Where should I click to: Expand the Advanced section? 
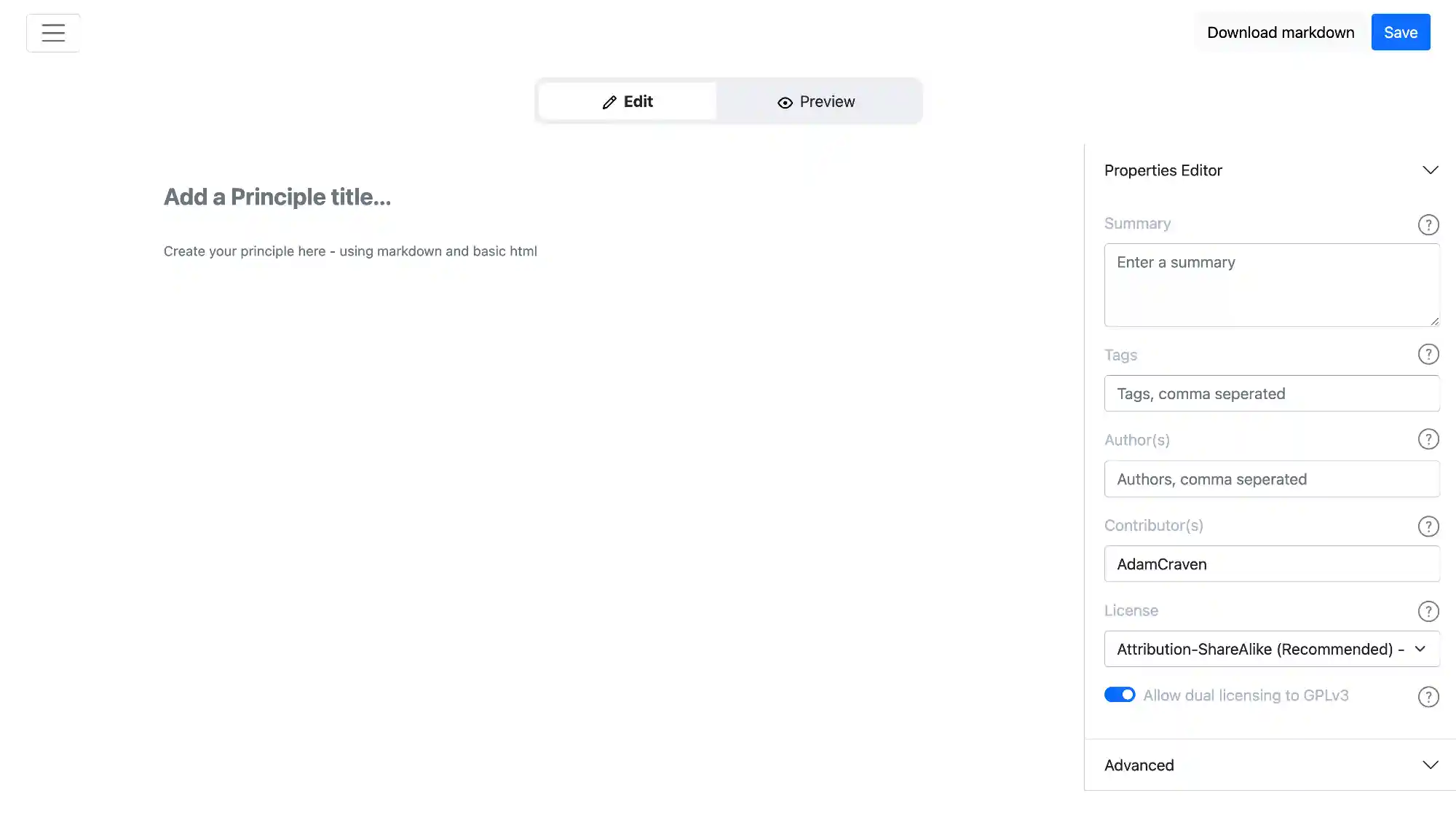tap(1429, 765)
